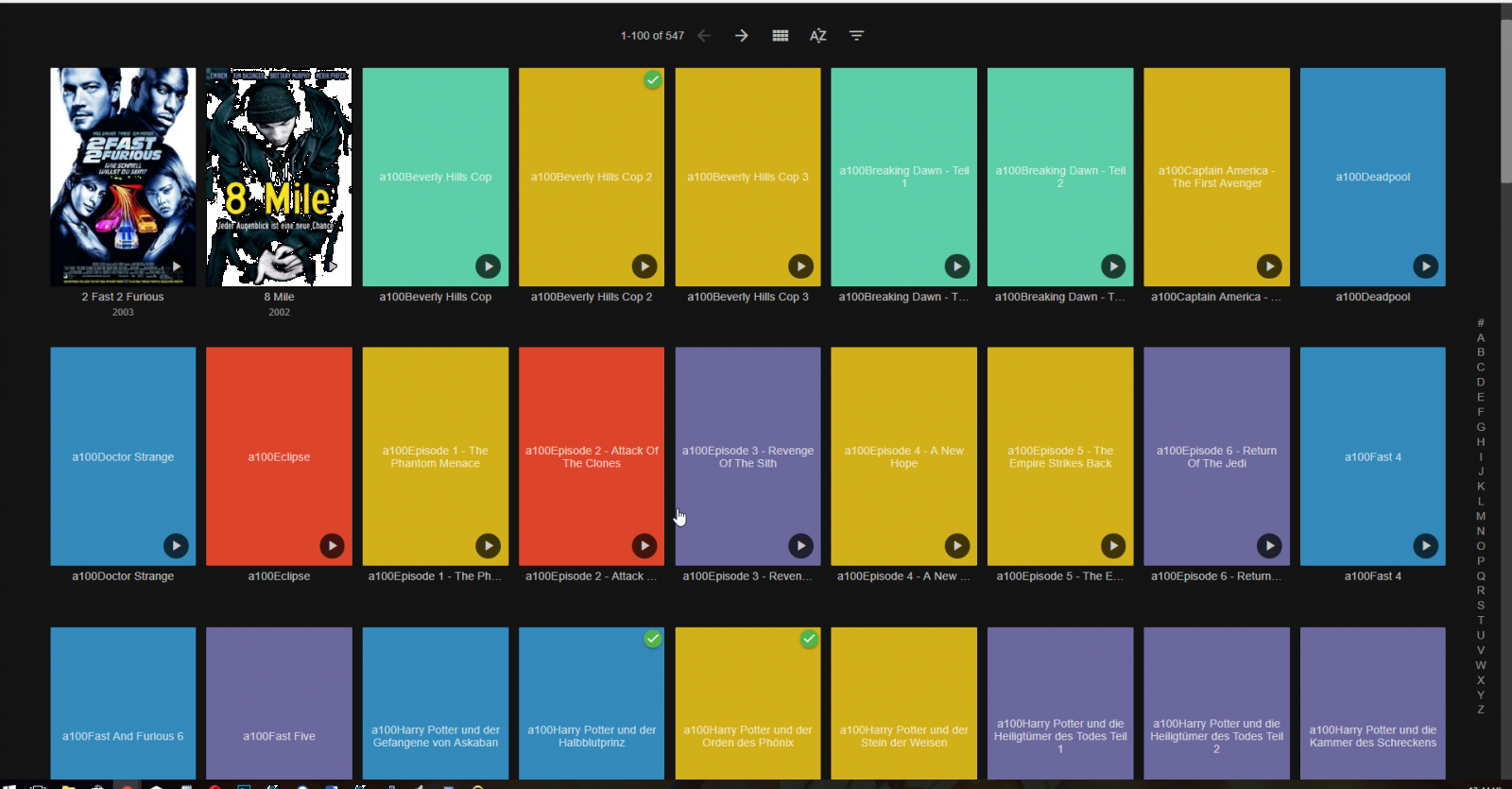Open the 8 Mile title link

pyautogui.click(x=279, y=297)
